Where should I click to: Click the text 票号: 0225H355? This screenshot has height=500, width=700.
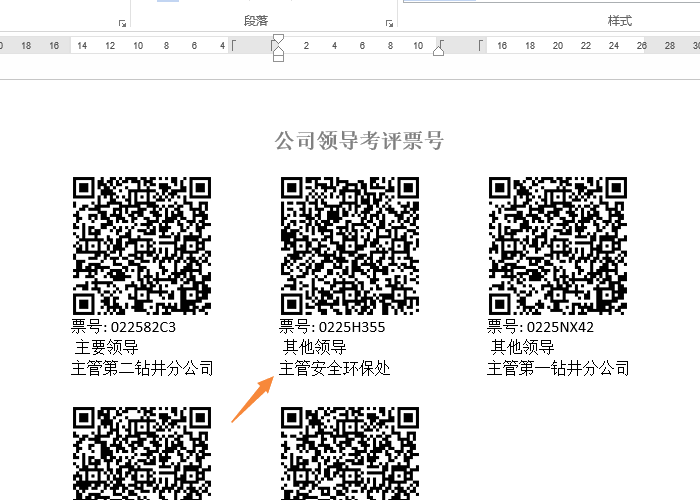click(x=332, y=327)
